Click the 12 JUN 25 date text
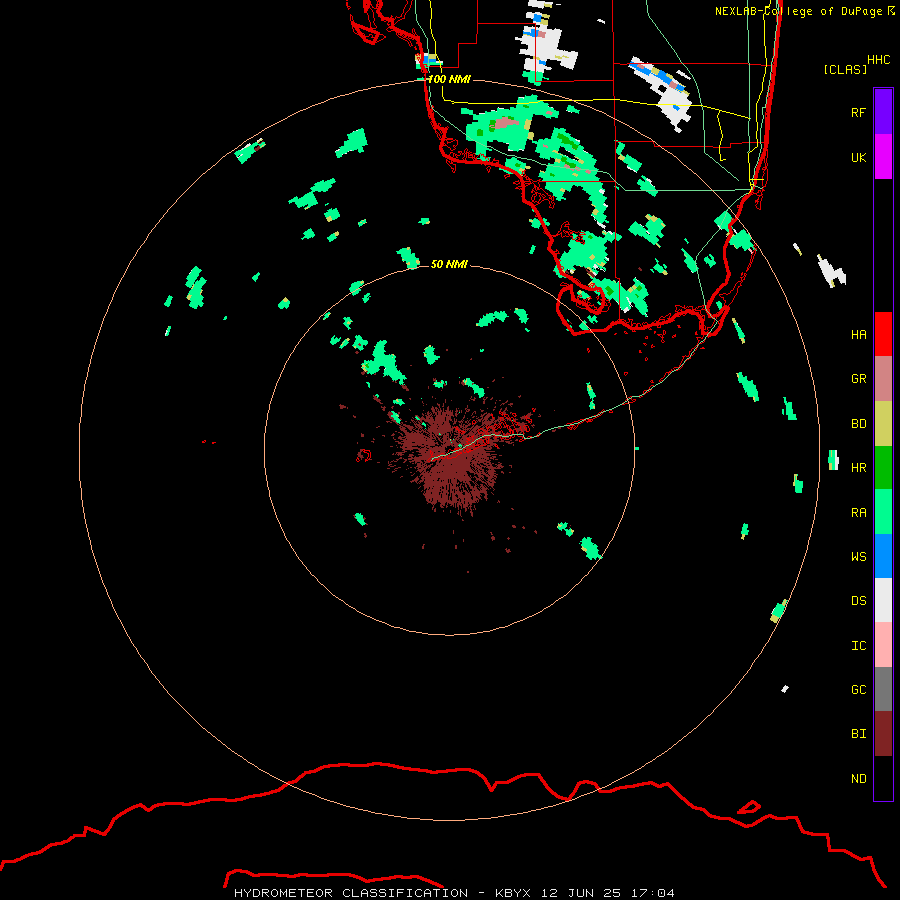Viewport: 900px width, 900px height. [581, 893]
